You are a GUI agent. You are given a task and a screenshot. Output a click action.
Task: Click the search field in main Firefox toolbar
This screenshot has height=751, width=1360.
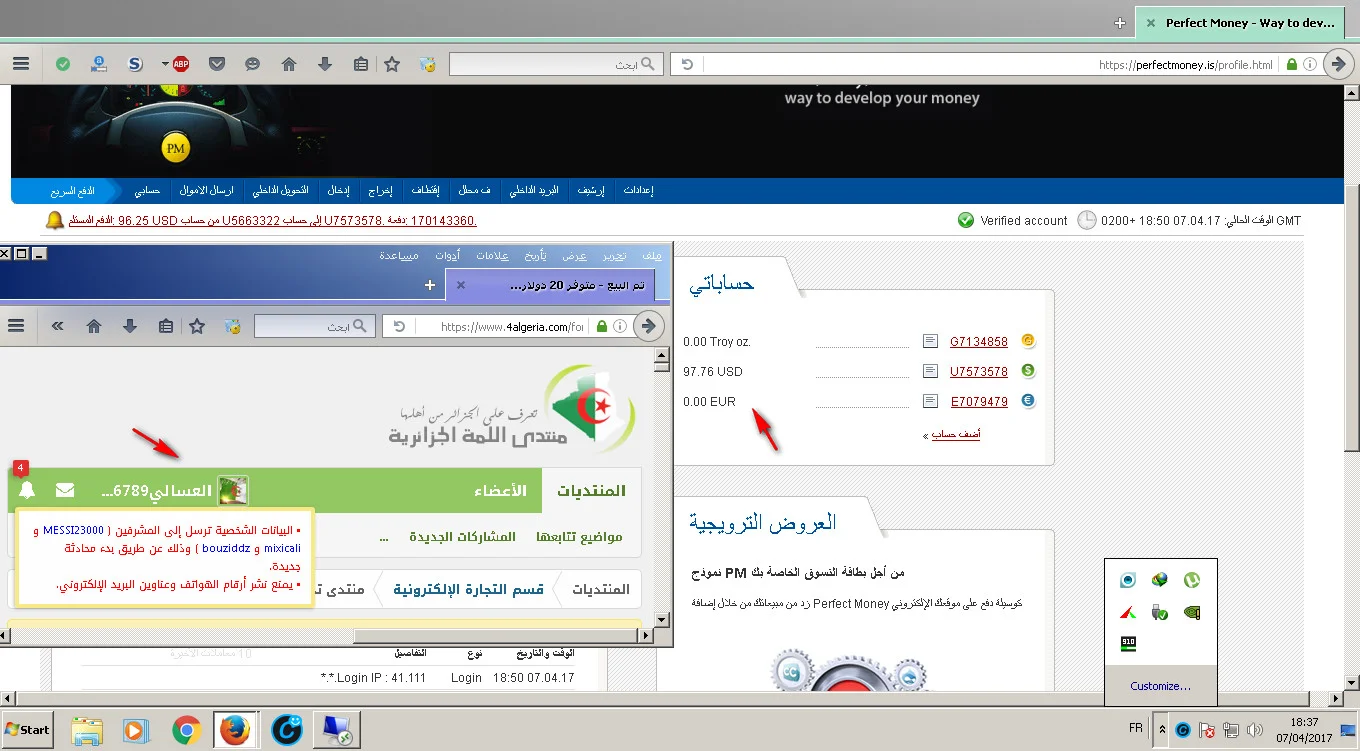click(545, 64)
